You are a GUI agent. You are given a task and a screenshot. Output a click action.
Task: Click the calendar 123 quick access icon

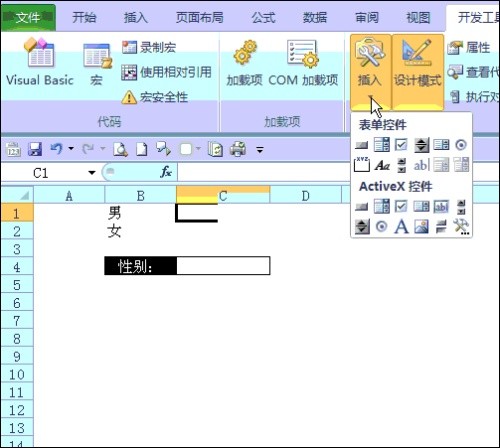pyautogui.click(x=14, y=149)
